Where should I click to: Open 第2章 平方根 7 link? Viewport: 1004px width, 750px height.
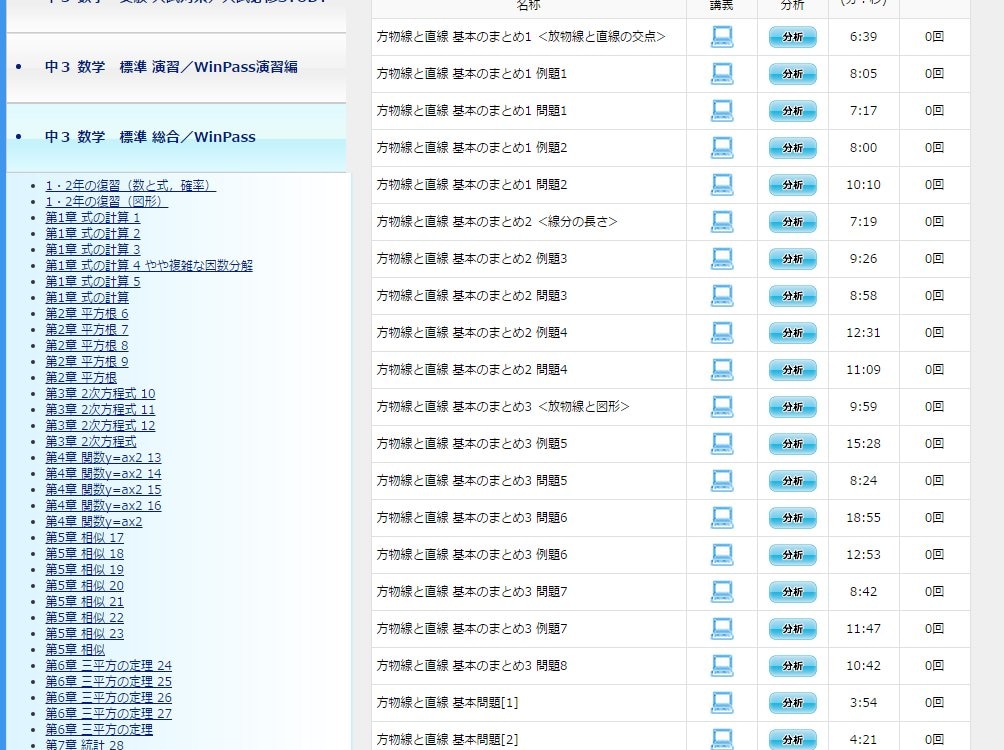[86, 330]
